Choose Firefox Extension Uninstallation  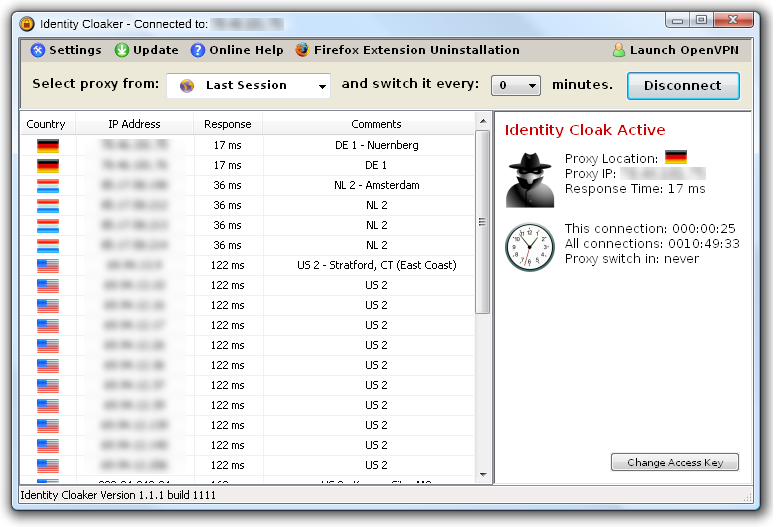tap(407, 50)
